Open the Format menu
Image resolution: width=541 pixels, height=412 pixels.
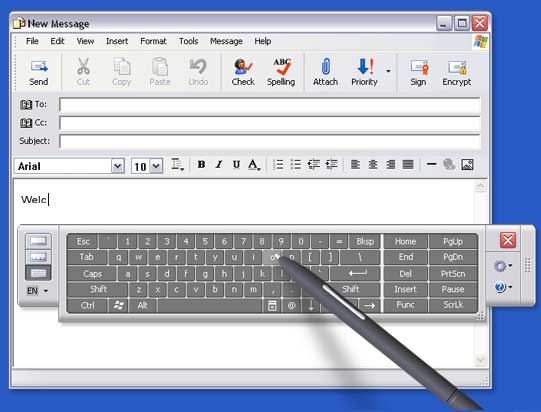click(x=153, y=41)
